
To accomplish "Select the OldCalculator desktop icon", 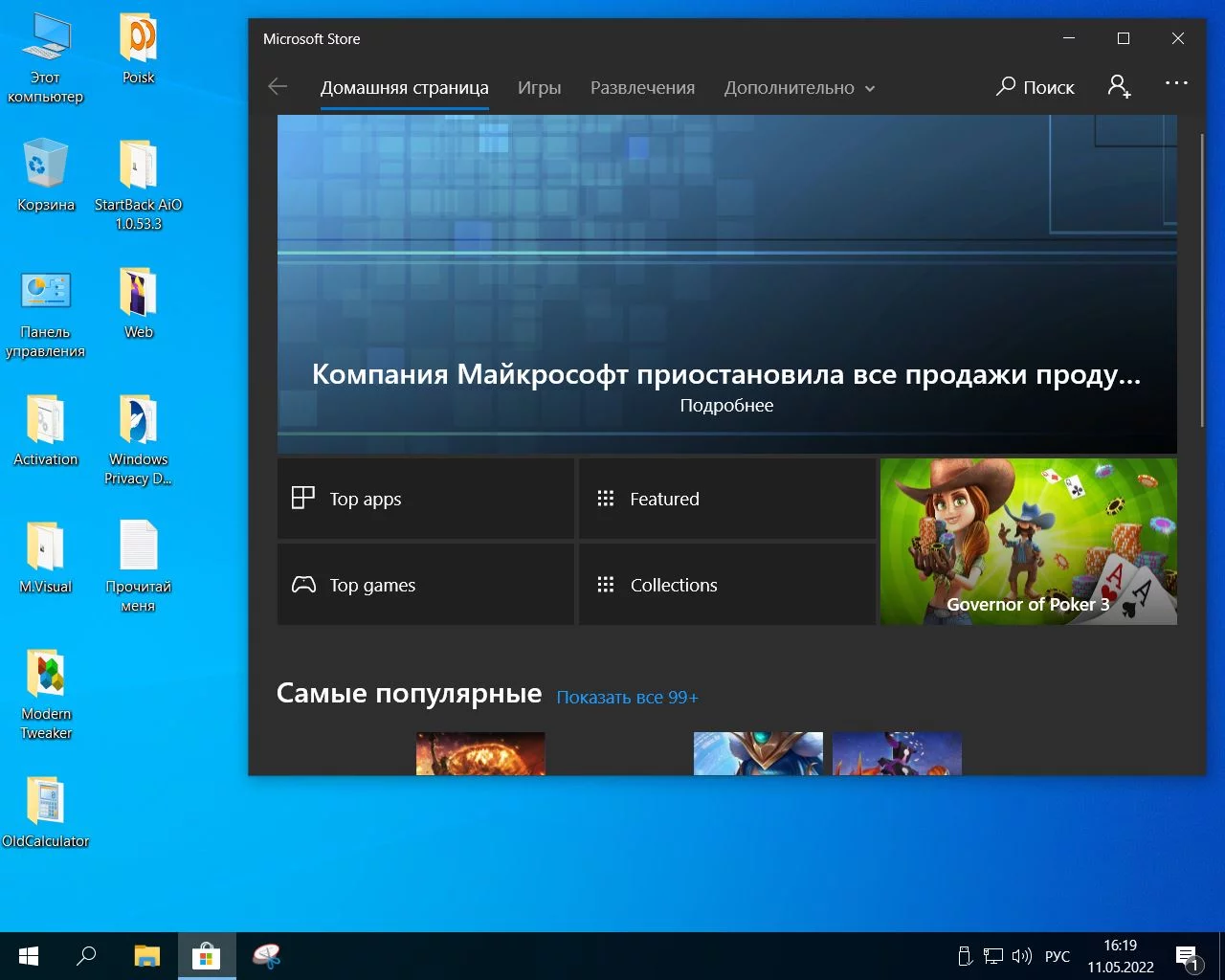I will coord(45,813).
